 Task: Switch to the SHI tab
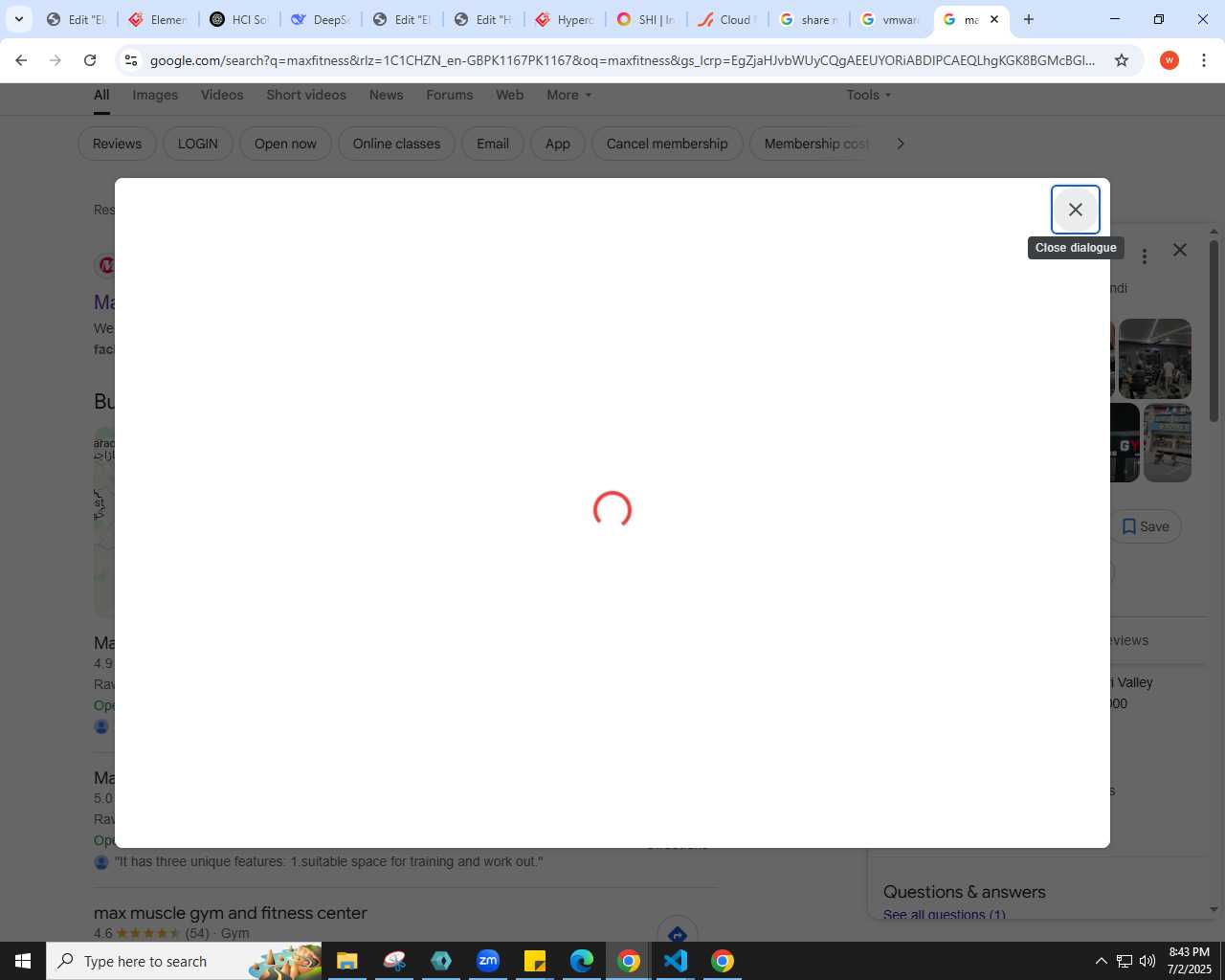coord(646,19)
